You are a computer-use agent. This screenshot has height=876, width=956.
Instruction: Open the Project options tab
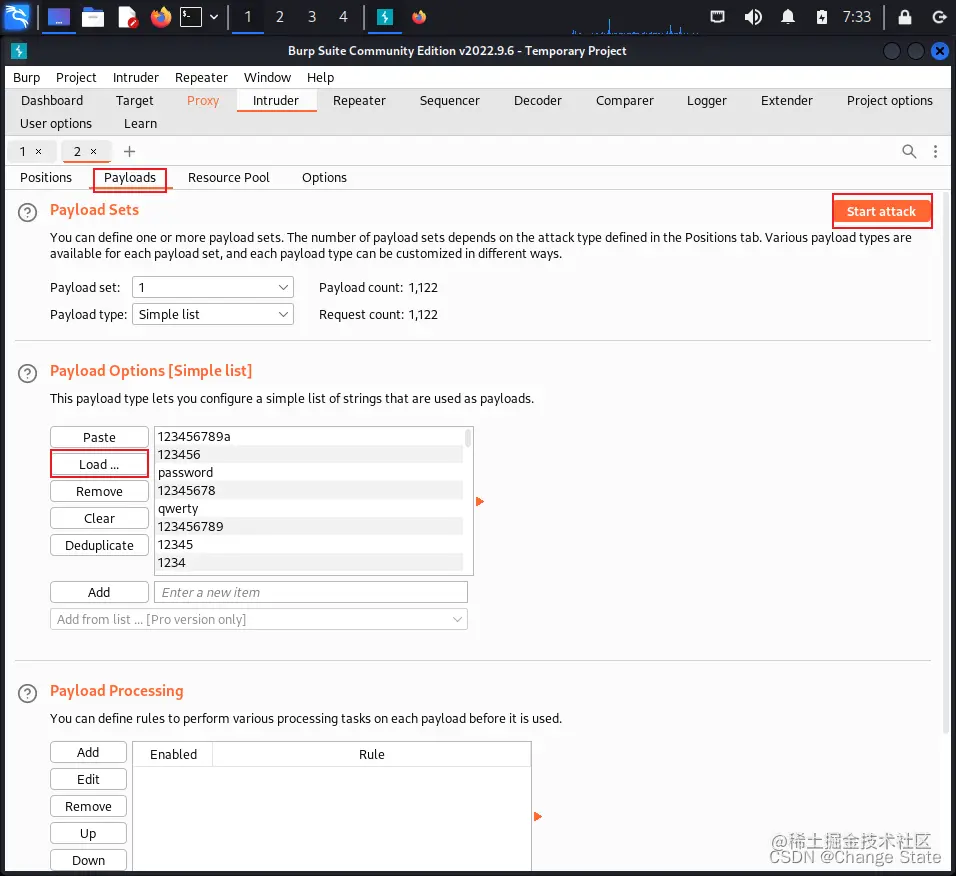click(890, 101)
